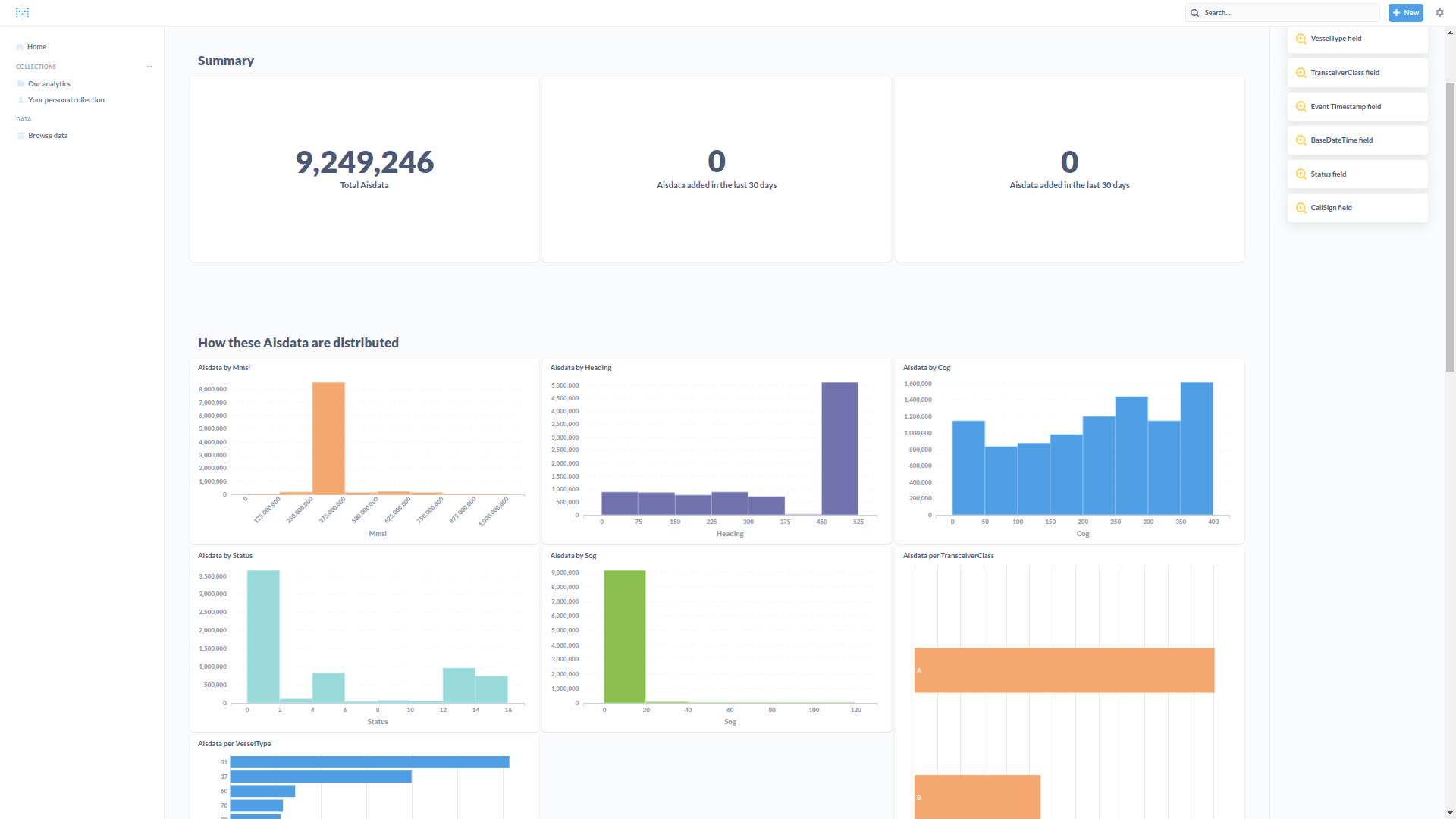Open the settings gear icon
This screenshot has height=819, width=1456.
1439,12
